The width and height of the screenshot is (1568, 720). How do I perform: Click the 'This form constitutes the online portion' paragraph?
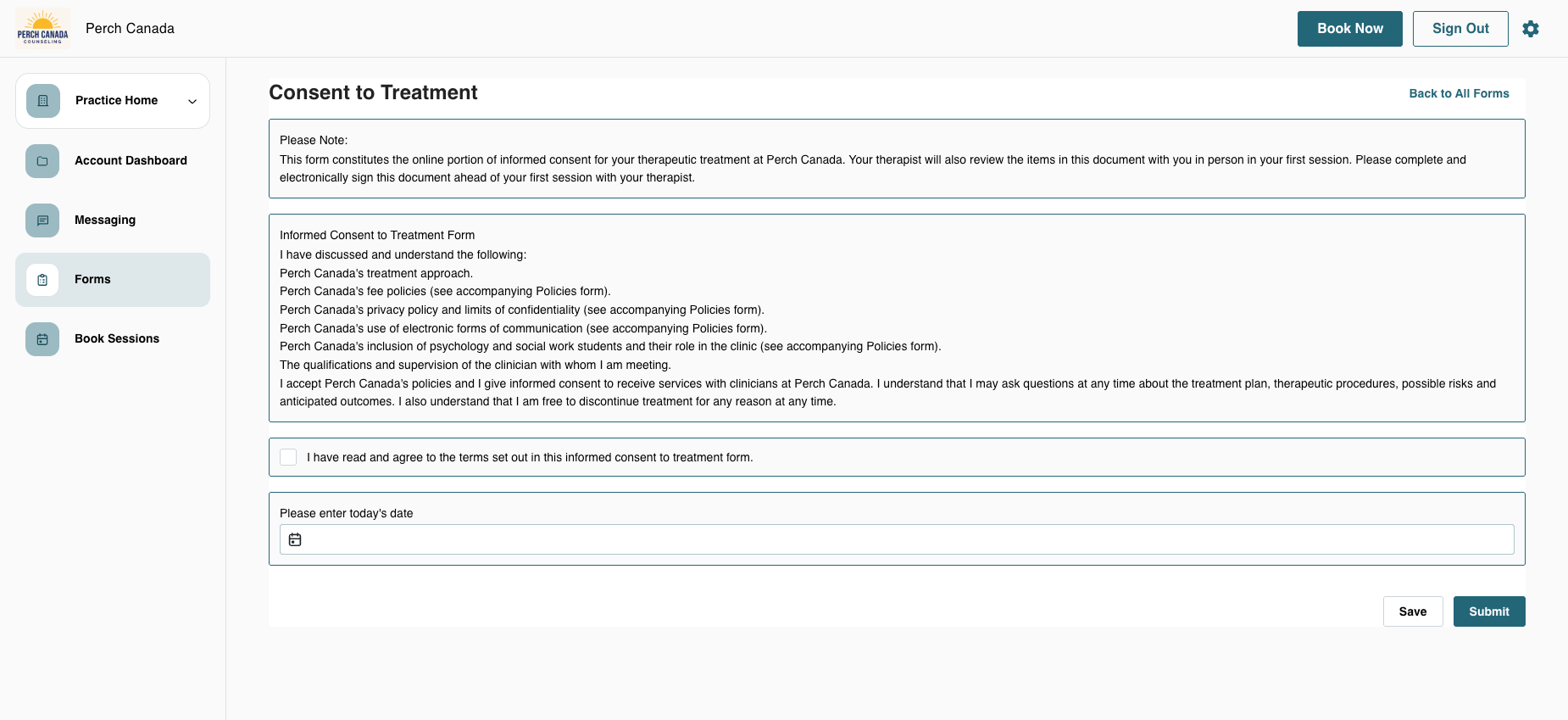[x=873, y=169]
